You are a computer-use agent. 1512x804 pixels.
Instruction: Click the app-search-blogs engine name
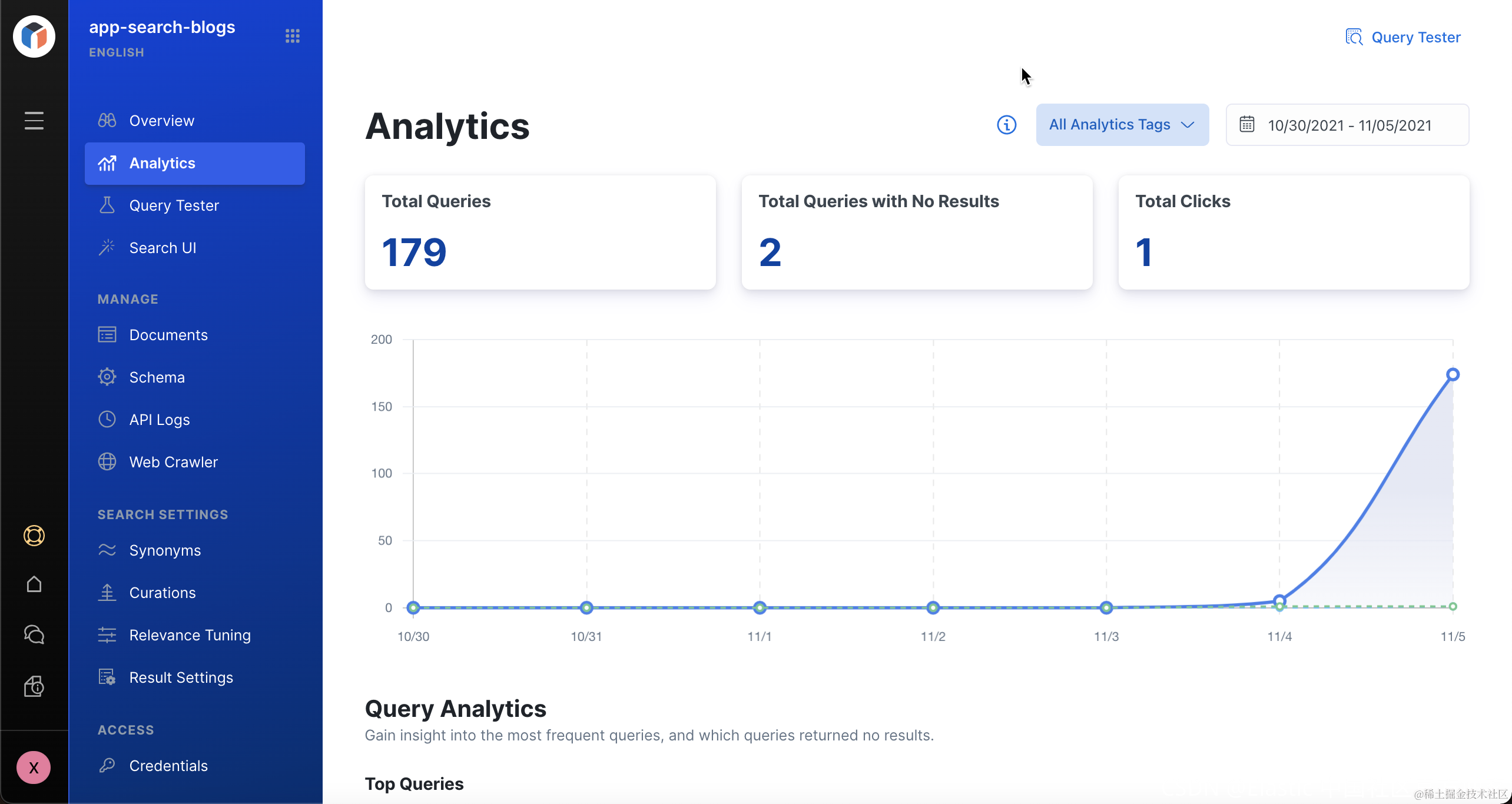click(162, 27)
